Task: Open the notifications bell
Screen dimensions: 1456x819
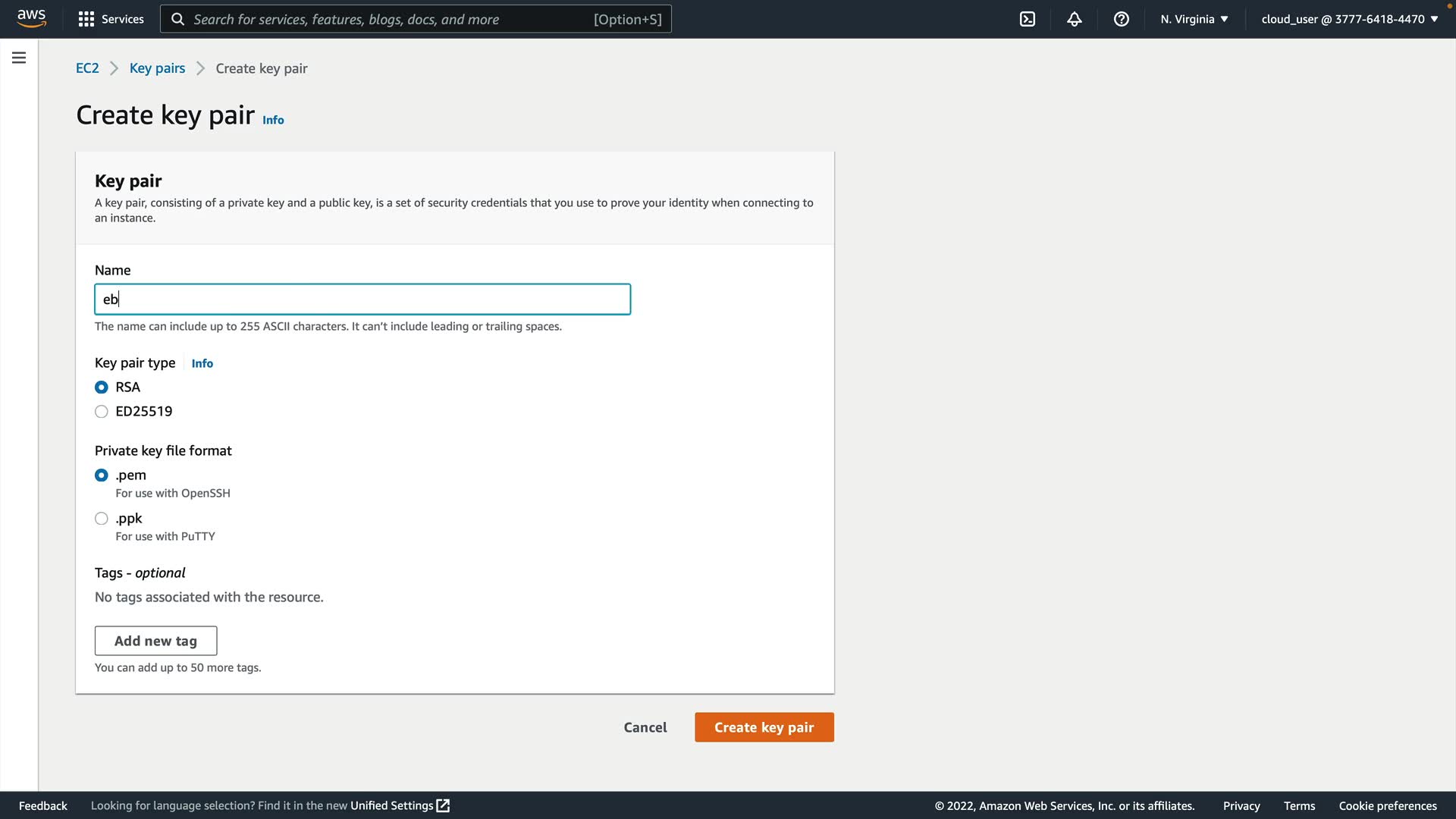Action: coord(1075,19)
